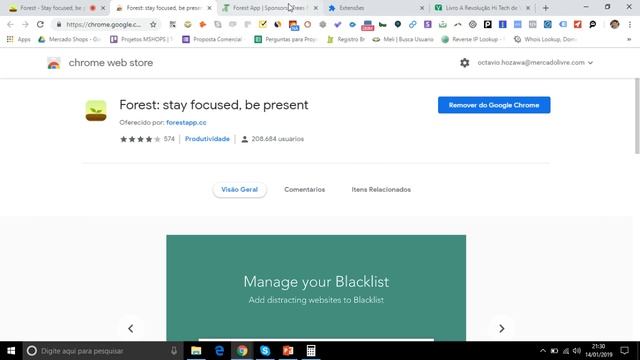Open Skype from the taskbar
640x360 pixels.
click(x=265, y=351)
